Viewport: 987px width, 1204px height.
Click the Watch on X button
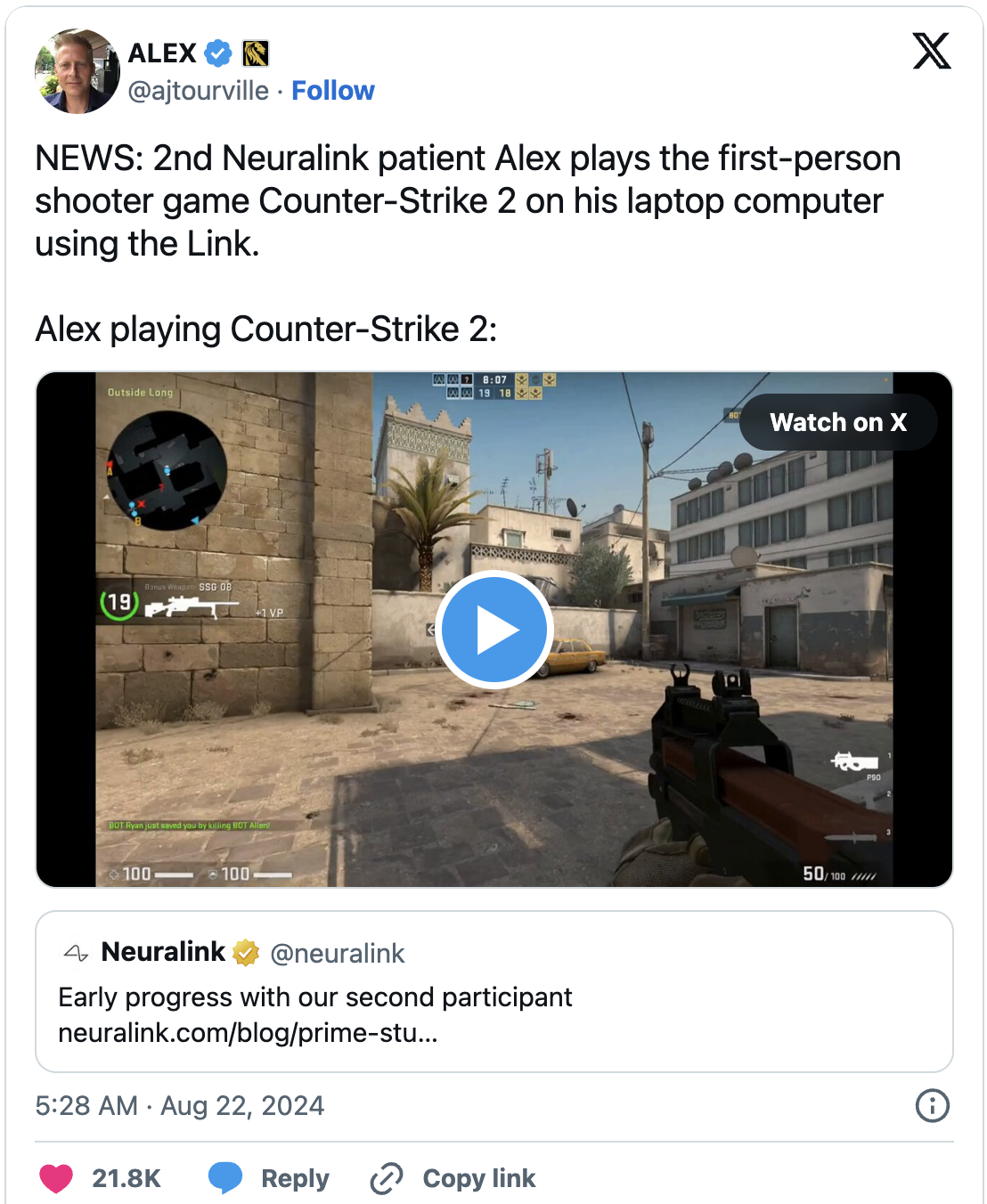point(838,422)
